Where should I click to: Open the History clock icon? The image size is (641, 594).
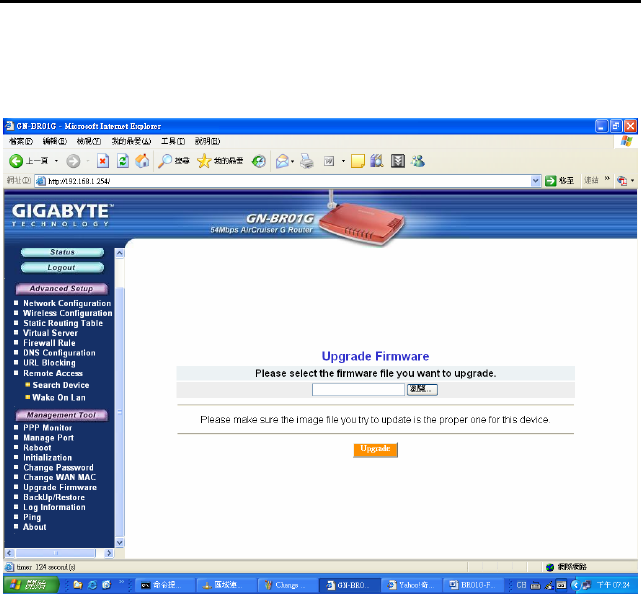(258, 161)
